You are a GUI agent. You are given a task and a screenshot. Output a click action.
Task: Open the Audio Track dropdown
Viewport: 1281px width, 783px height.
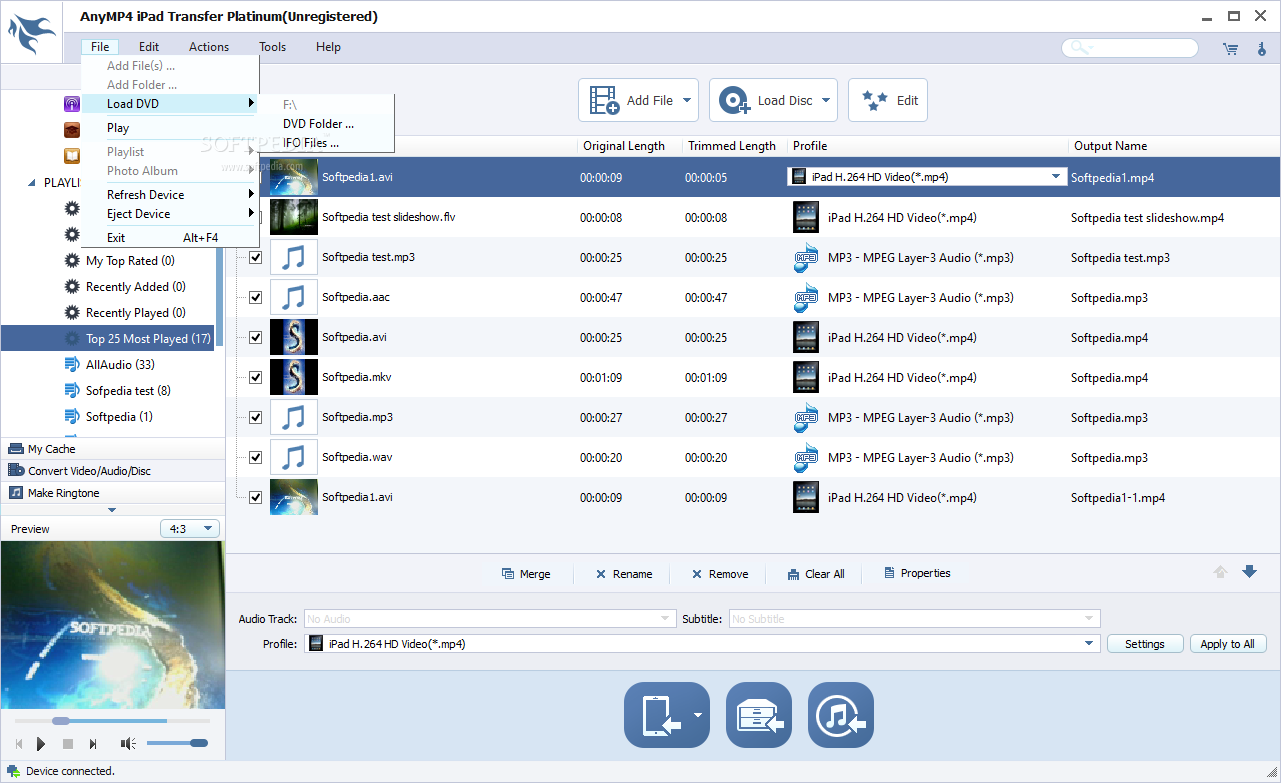[490, 619]
